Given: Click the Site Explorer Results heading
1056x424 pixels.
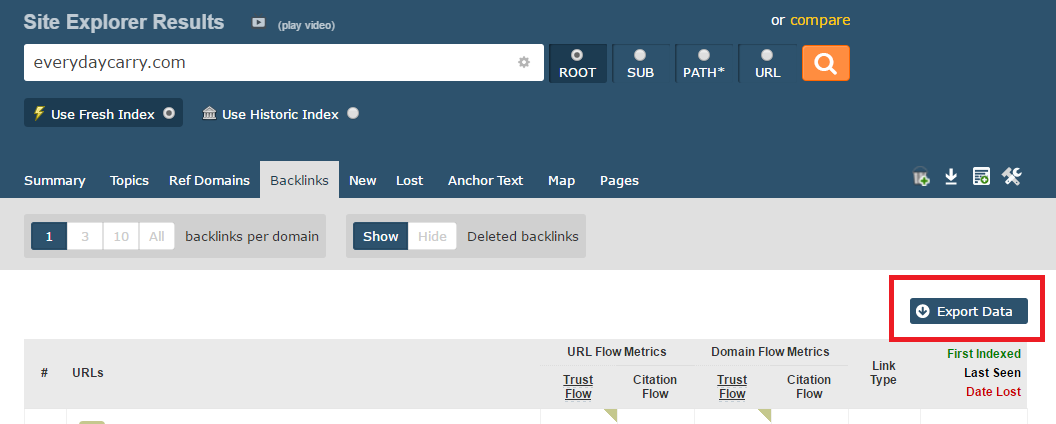Looking at the screenshot, I should coord(124,22).
